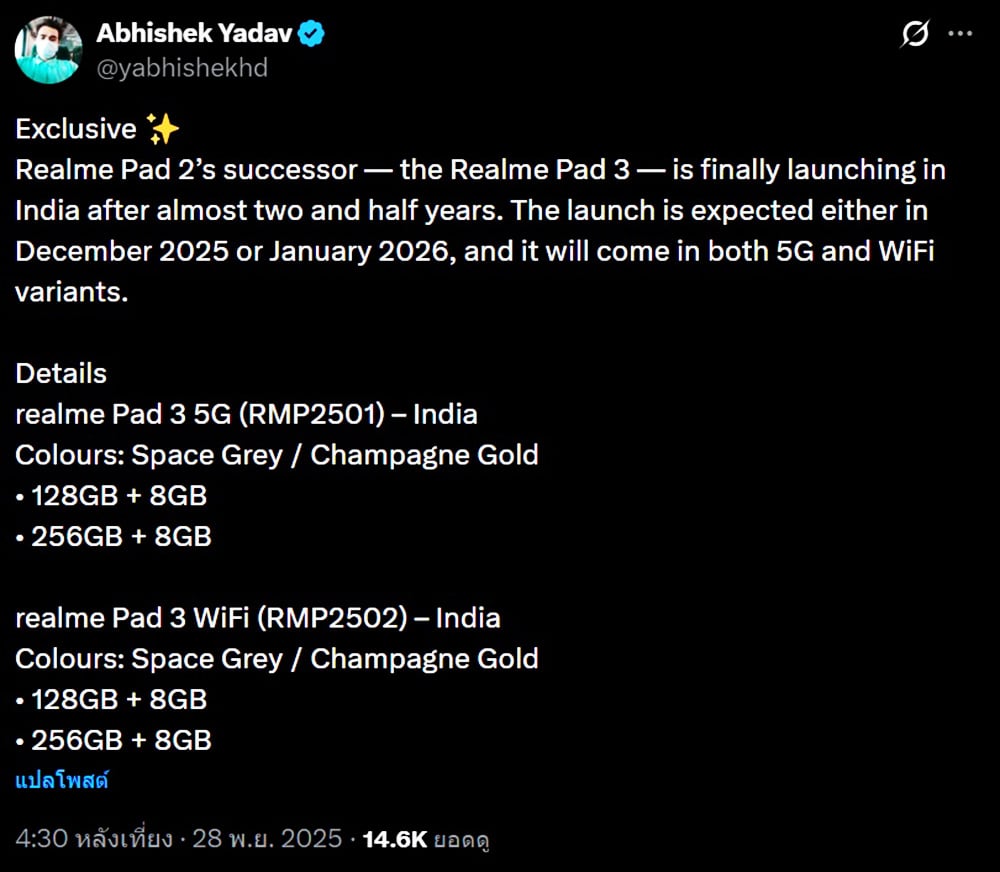Open the @yabhishekhd handle
The height and width of the screenshot is (872, 1000).
pyautogui.click(x=182, y=68)
